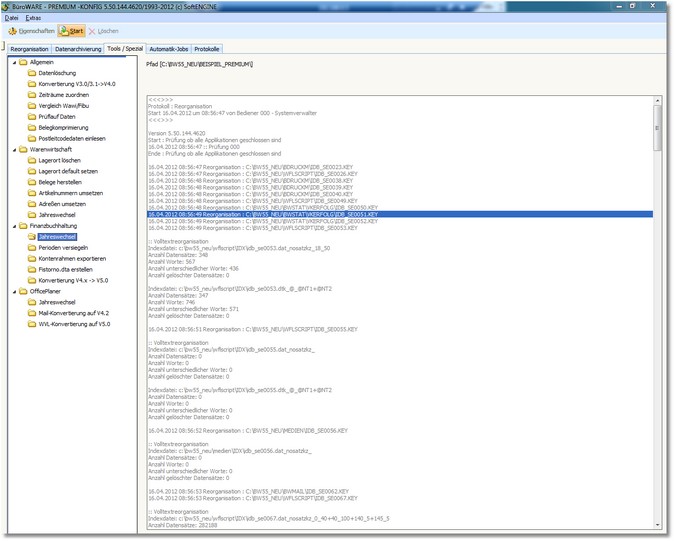Open the Protokolle tab
This screenshot has width=674, height=541.
coord(208,48)
